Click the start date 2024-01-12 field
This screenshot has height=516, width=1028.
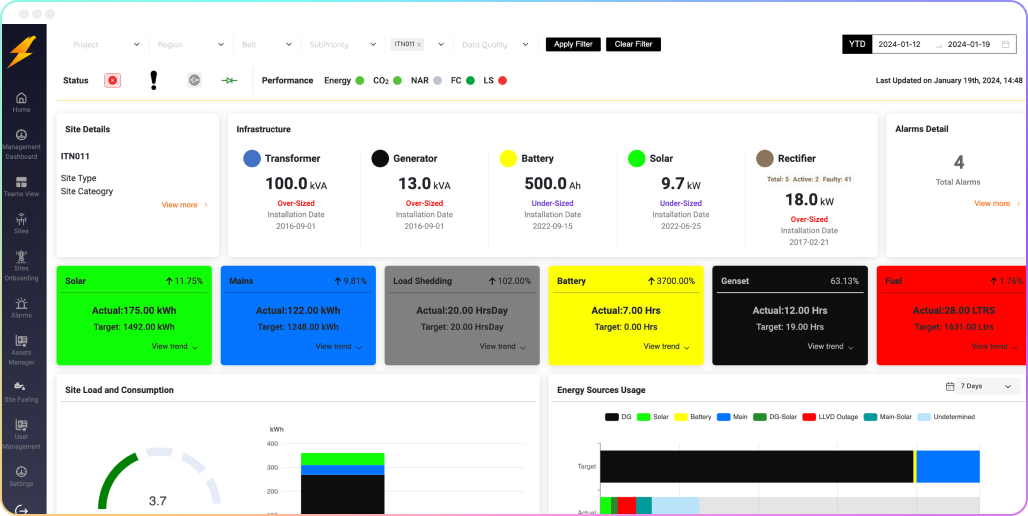tap(900, 45)
